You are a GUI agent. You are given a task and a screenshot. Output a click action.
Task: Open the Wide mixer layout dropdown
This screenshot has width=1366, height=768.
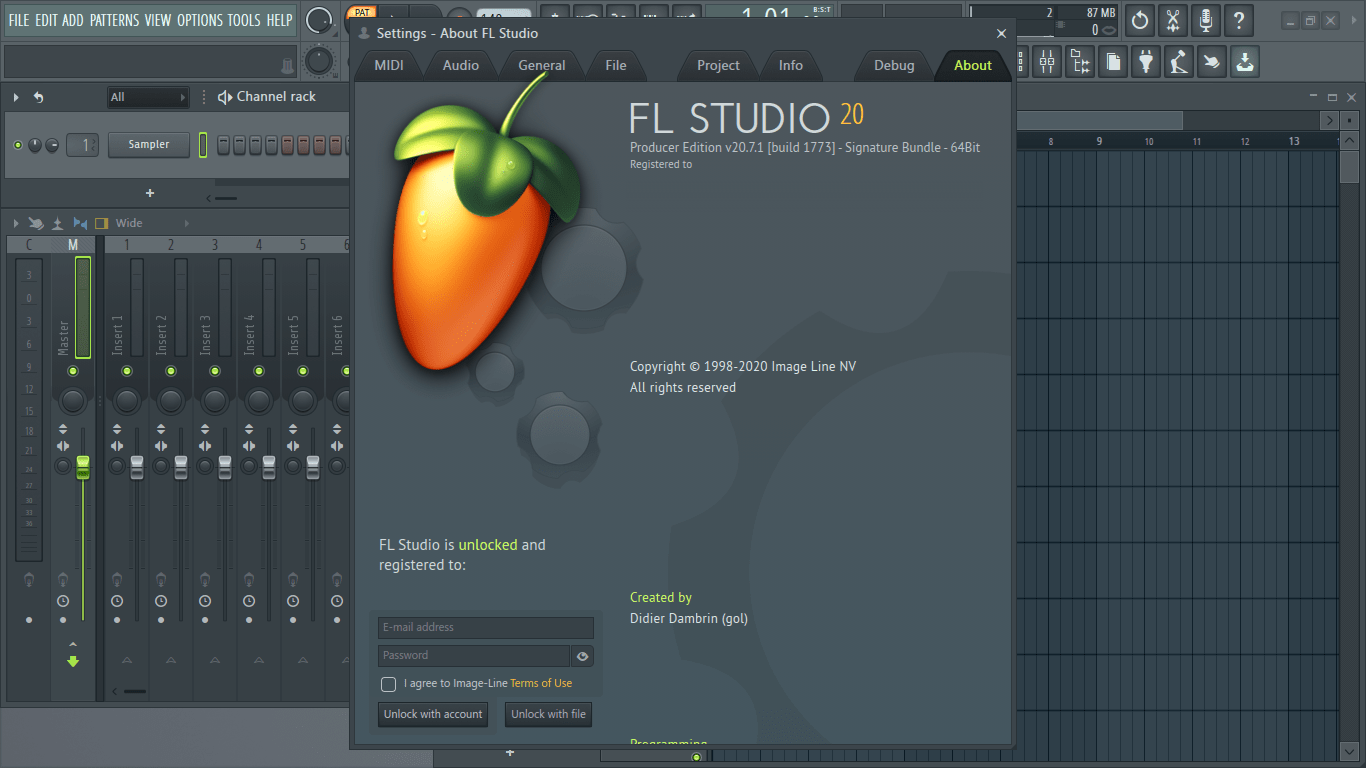coord(150,223)
